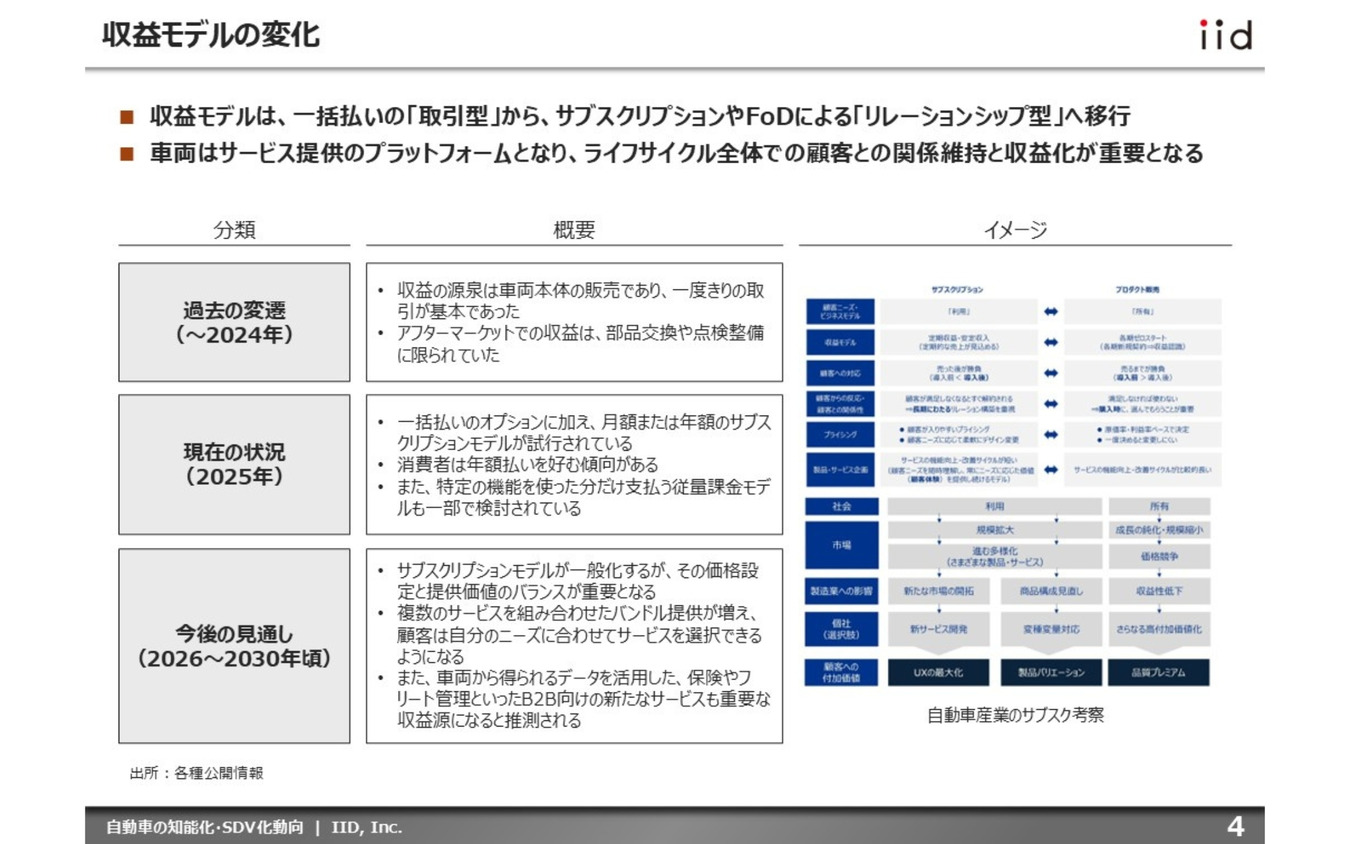Click the orange bullet square before first headline

coord(125,118)
